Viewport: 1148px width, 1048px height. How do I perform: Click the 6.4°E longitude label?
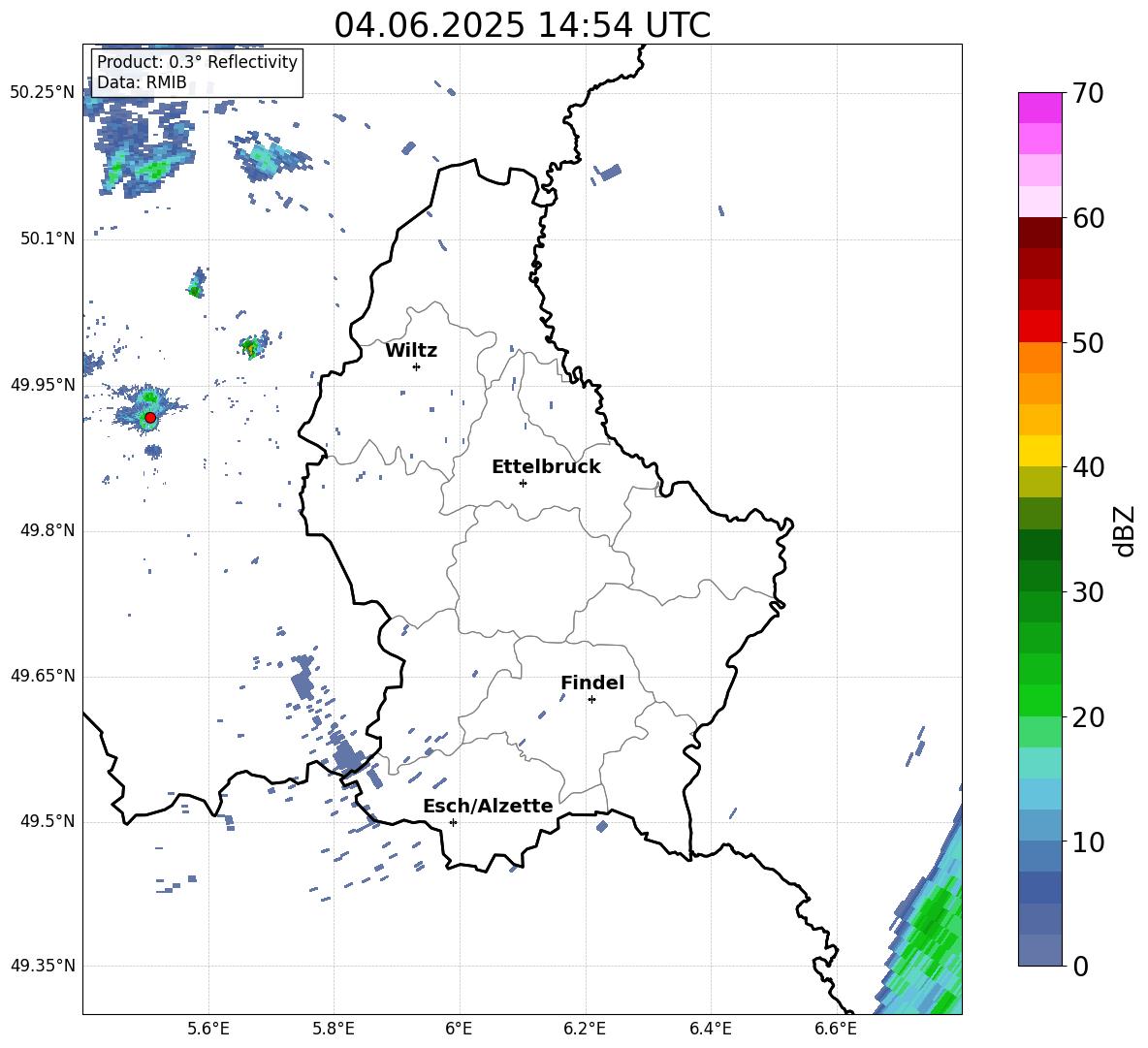tap(710, 1029)
